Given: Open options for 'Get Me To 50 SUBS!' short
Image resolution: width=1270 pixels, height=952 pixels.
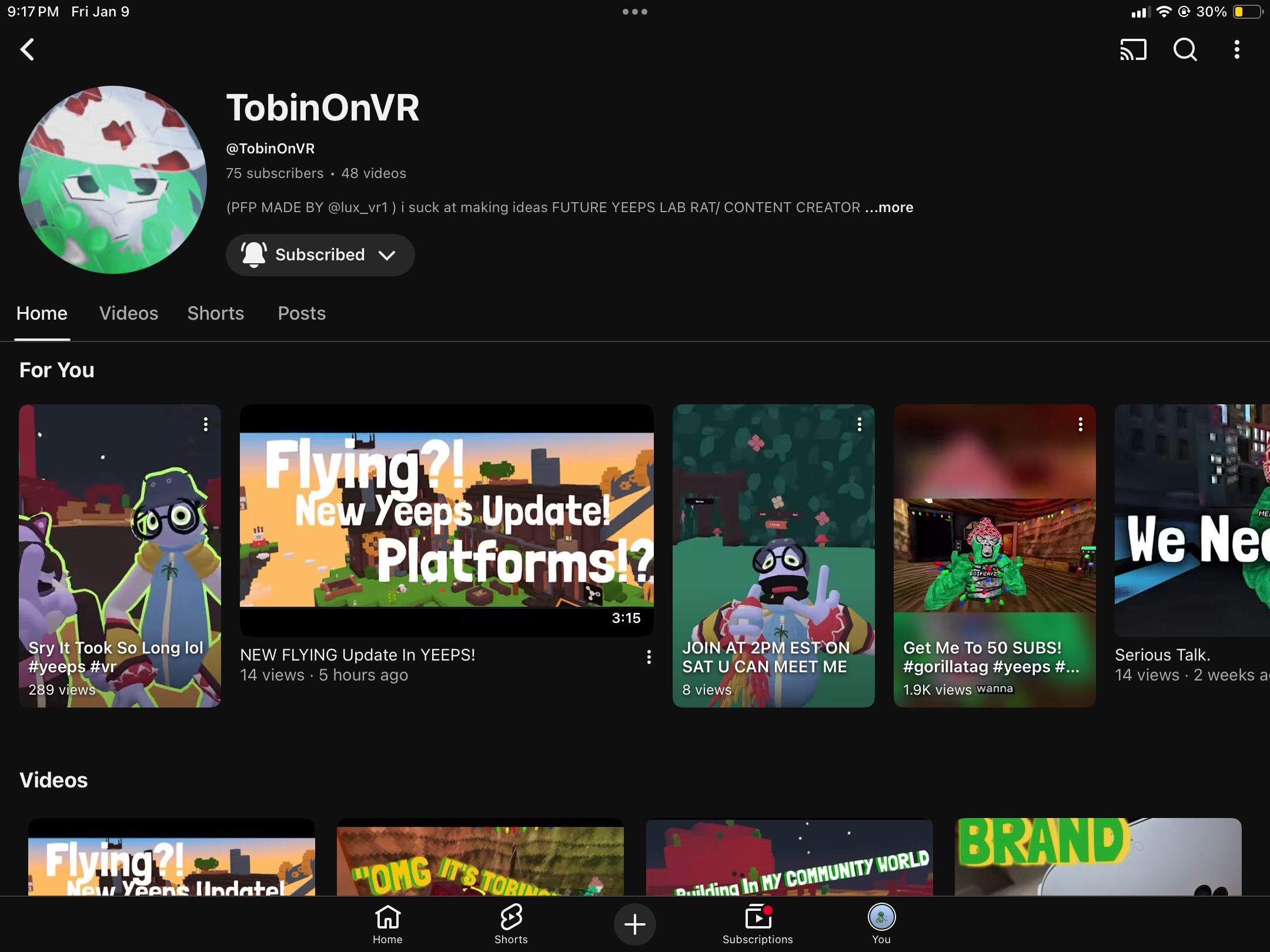Looking at the screenshot, I should pos(1080,424).
